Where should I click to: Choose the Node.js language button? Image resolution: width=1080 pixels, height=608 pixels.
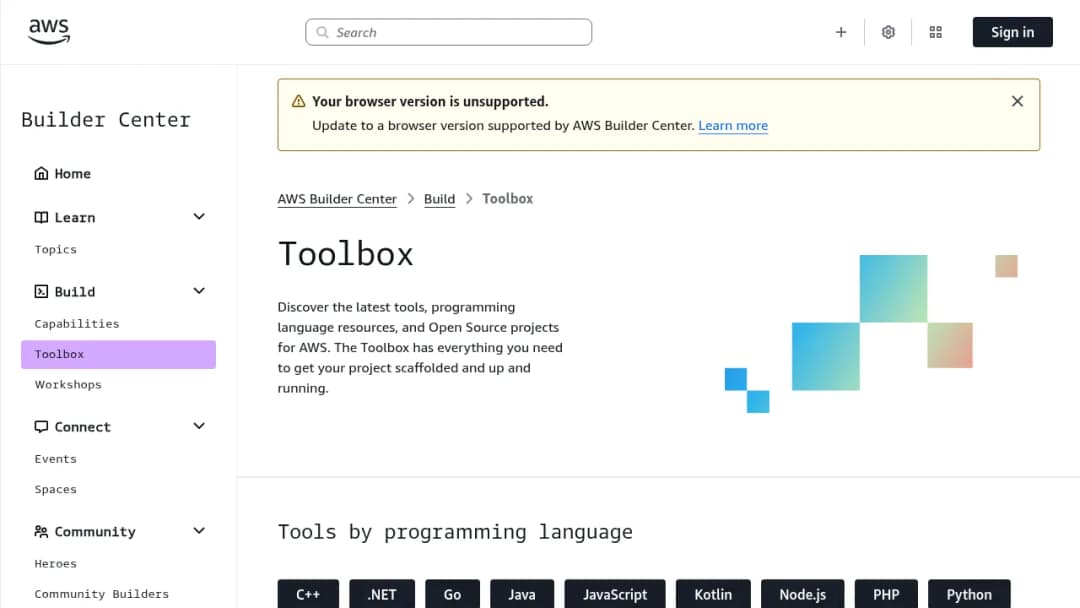[x=802, y=594]
